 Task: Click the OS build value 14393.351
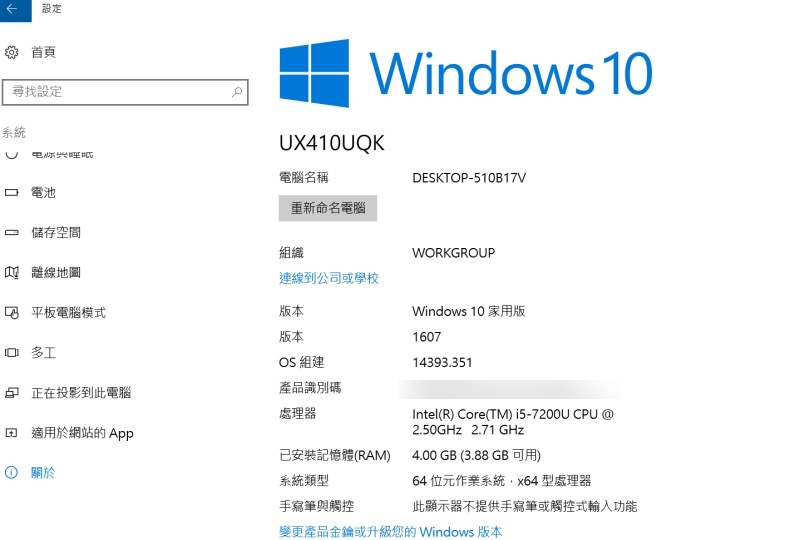(x=442, y=362)
